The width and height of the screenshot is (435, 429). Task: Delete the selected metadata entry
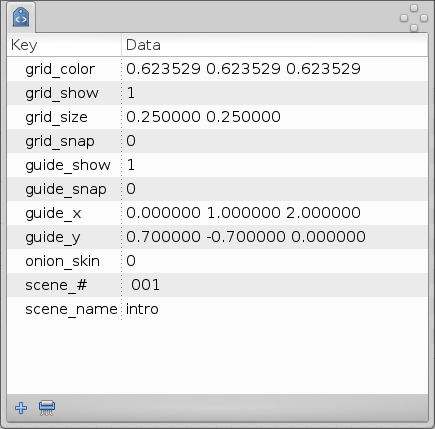tap(47, 408)
